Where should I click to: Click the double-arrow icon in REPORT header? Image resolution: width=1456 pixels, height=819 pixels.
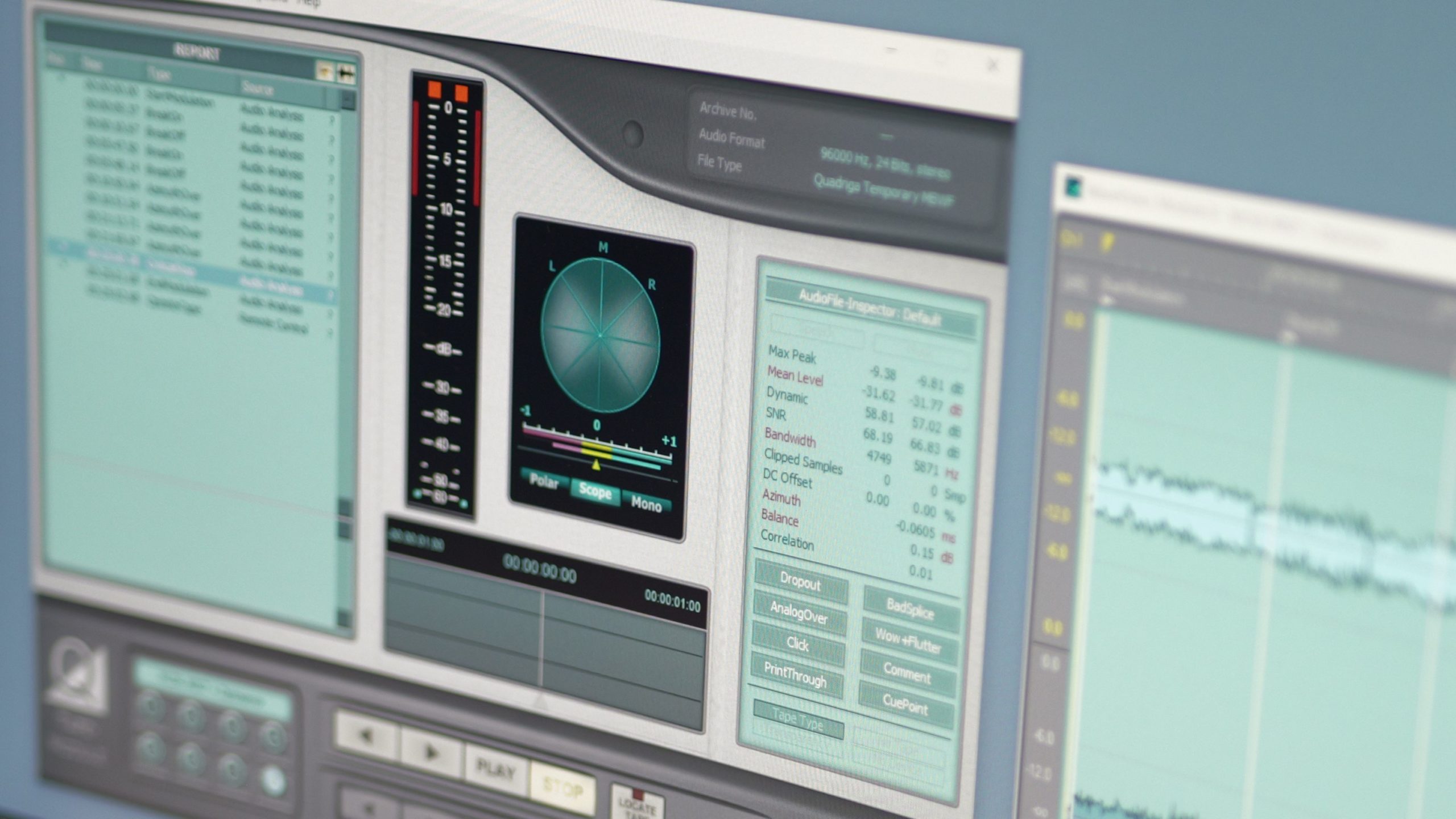(346, 73)
